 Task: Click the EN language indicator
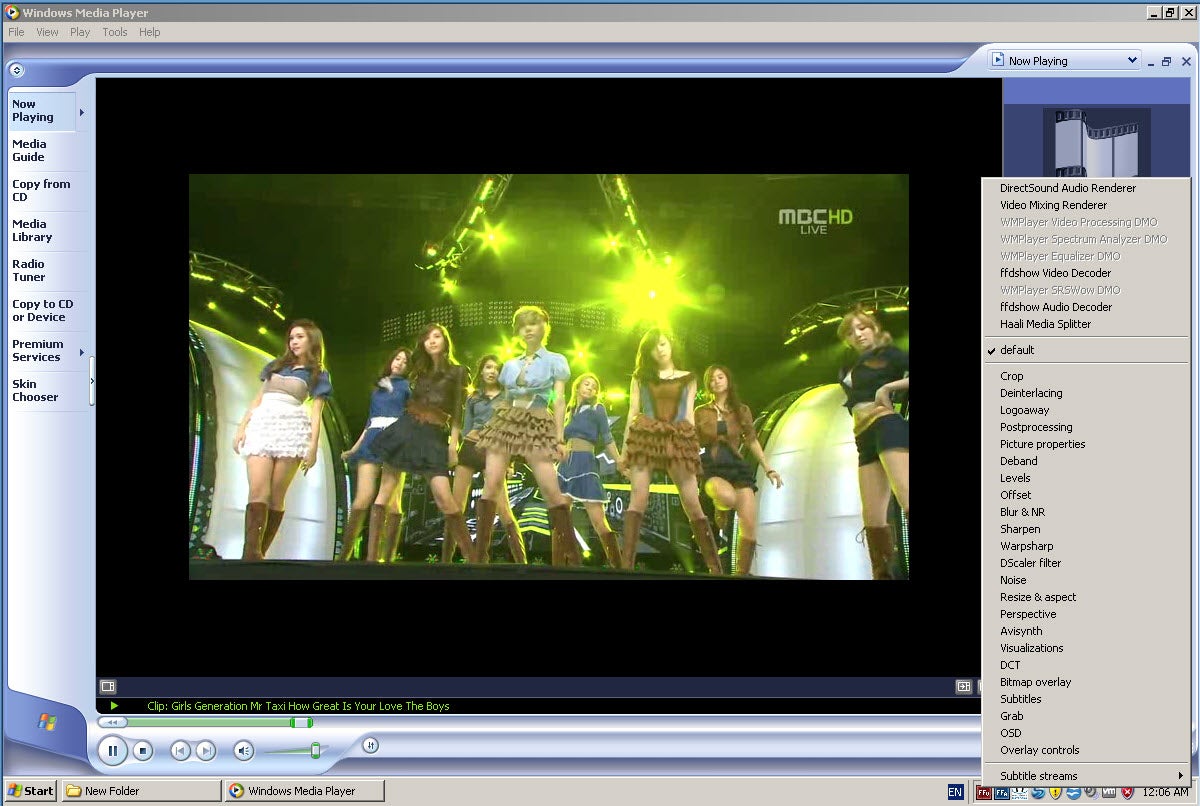[955, 792]
